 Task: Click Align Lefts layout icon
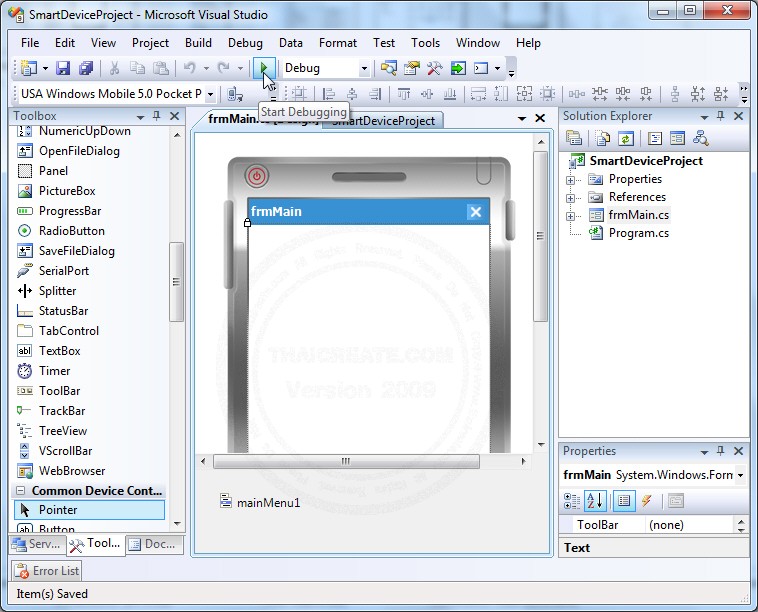[329, 94]
